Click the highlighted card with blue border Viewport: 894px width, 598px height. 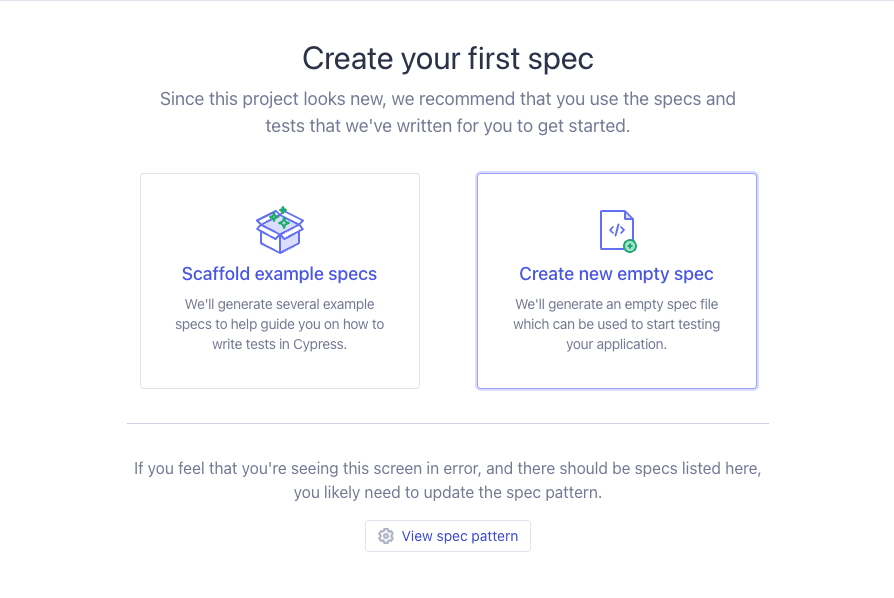tap(617, 280)
